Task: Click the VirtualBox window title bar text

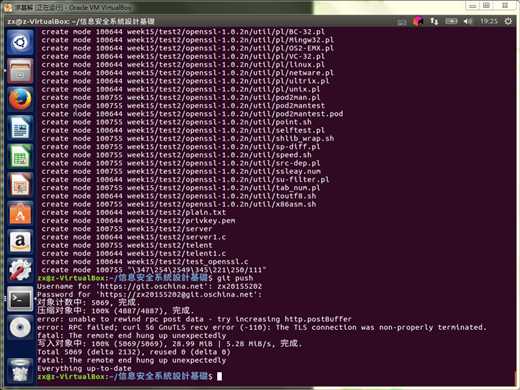Action: point(73,7)
